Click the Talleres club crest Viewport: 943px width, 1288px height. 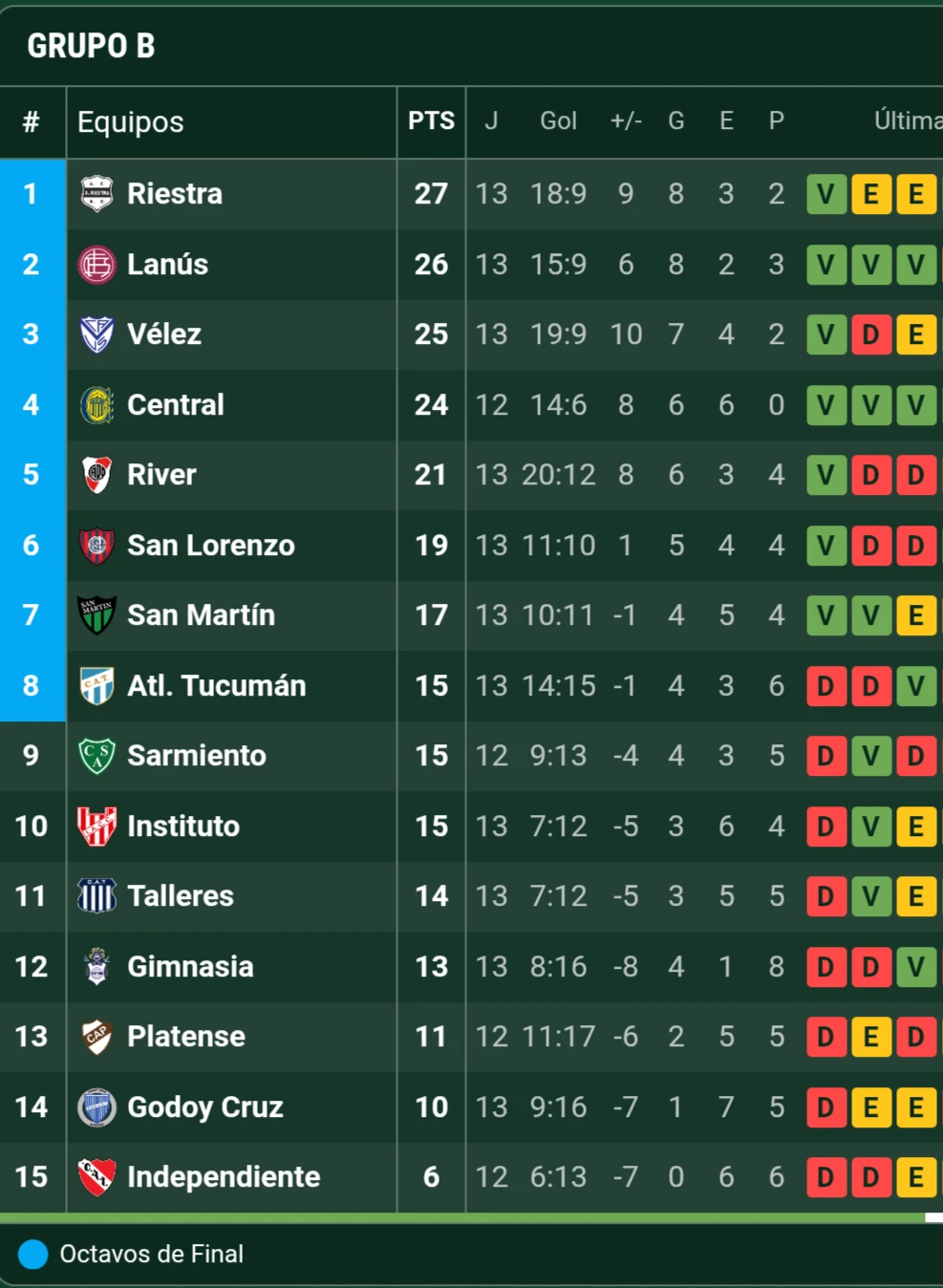tap(96, 896)
